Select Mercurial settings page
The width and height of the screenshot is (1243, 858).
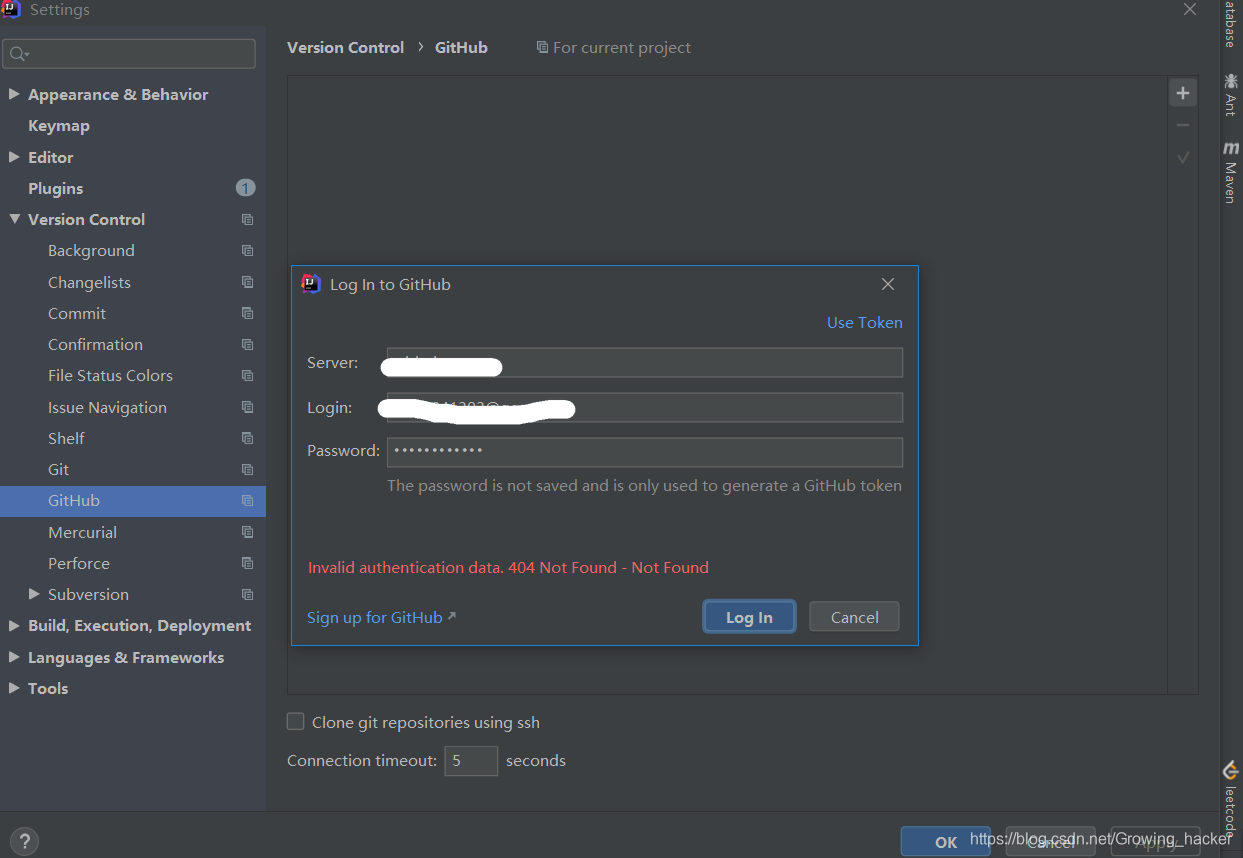click(x=82, y=532)
